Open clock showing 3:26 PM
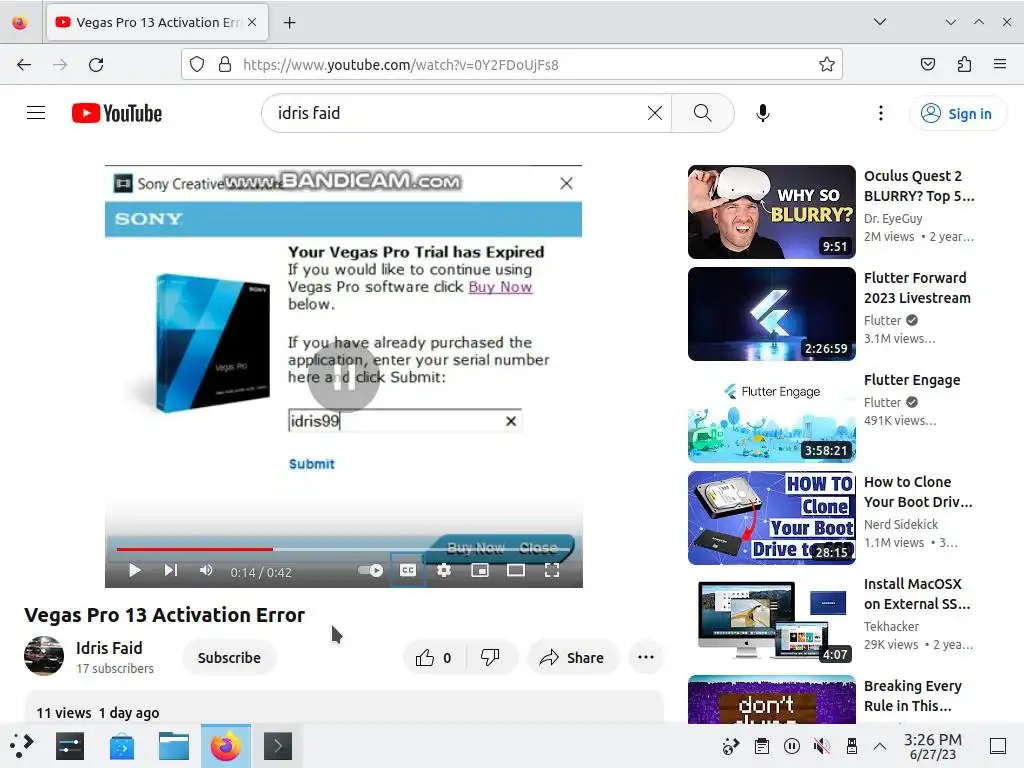The height and width of the screenshot is (768, 1024). click(933, 746)
